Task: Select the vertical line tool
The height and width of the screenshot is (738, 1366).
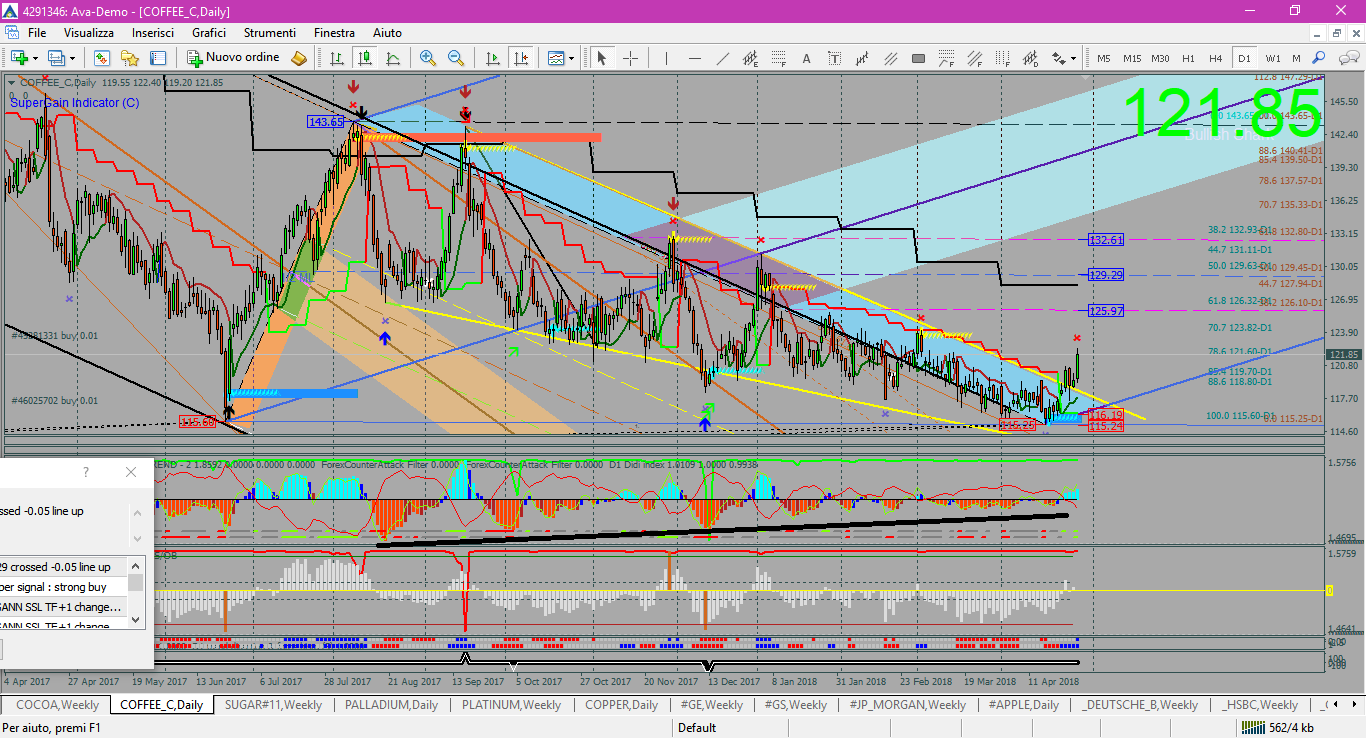Action: pyautogui.click(x=666, y=58)
